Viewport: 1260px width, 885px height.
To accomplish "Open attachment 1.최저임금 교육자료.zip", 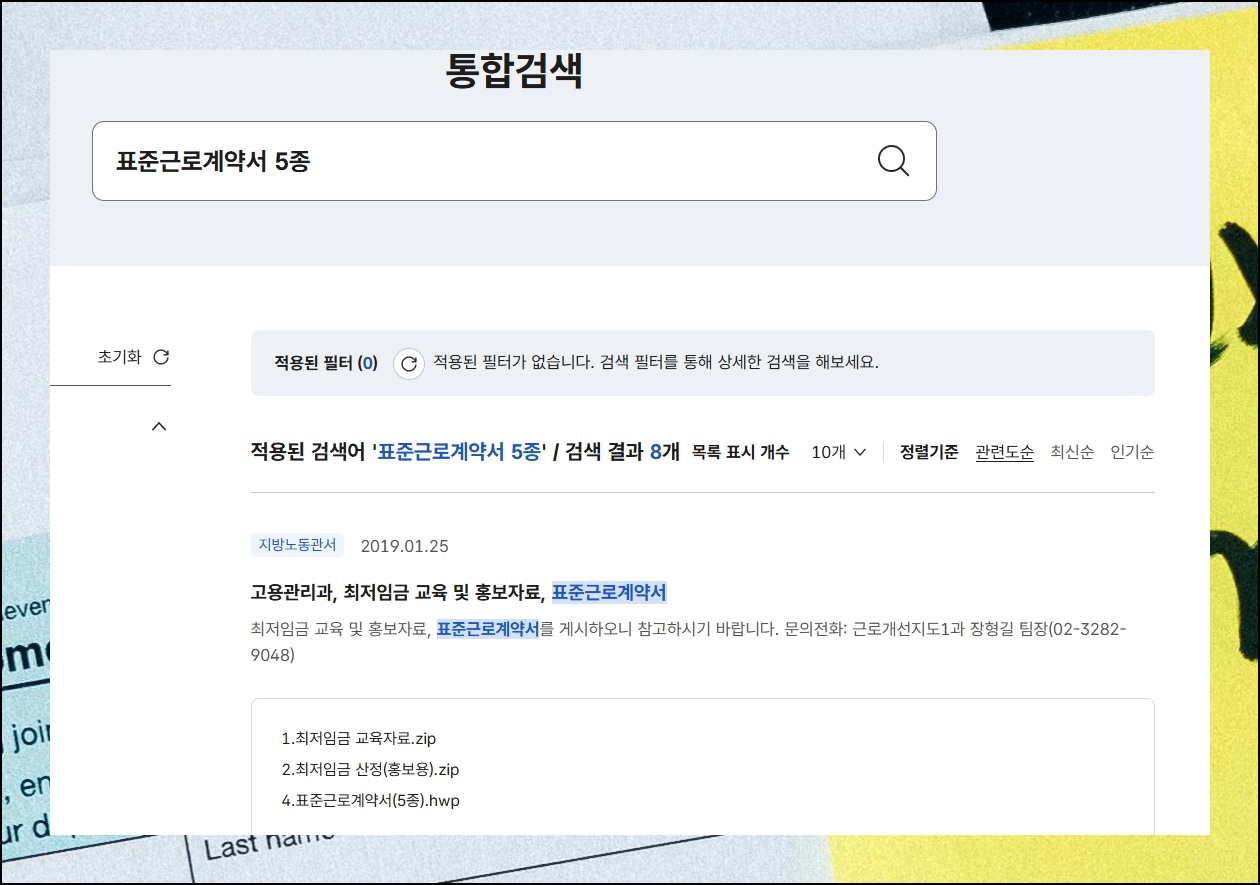I will pyautogui.click(x=359, y=739).
